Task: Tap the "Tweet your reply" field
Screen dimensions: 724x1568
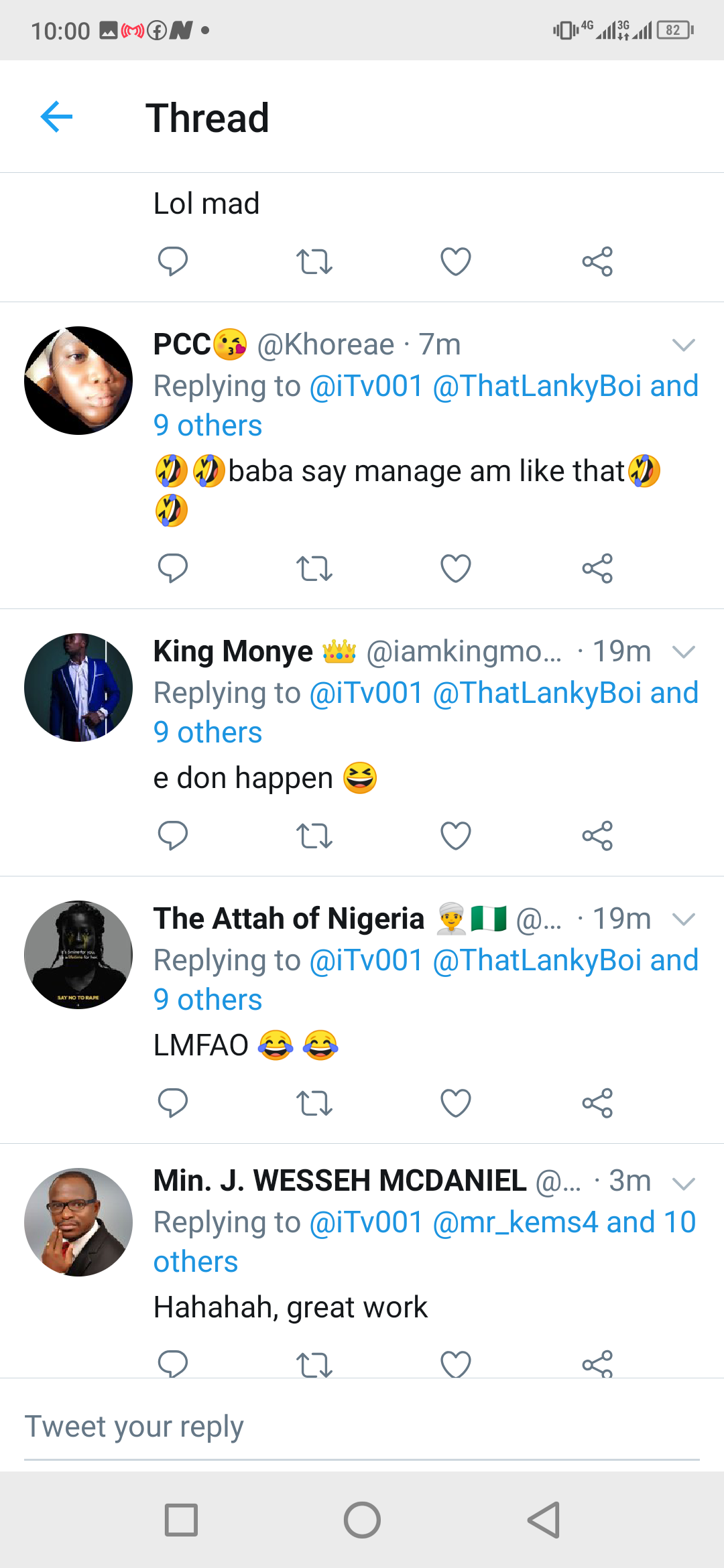Action: (362, 1427)
